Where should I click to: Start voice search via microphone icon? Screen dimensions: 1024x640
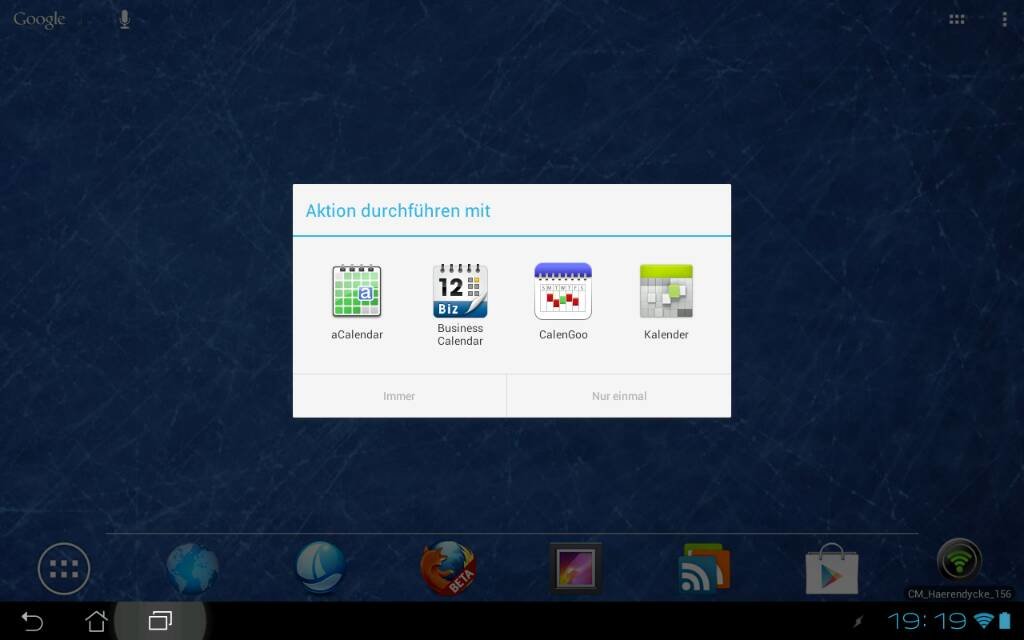125,20
